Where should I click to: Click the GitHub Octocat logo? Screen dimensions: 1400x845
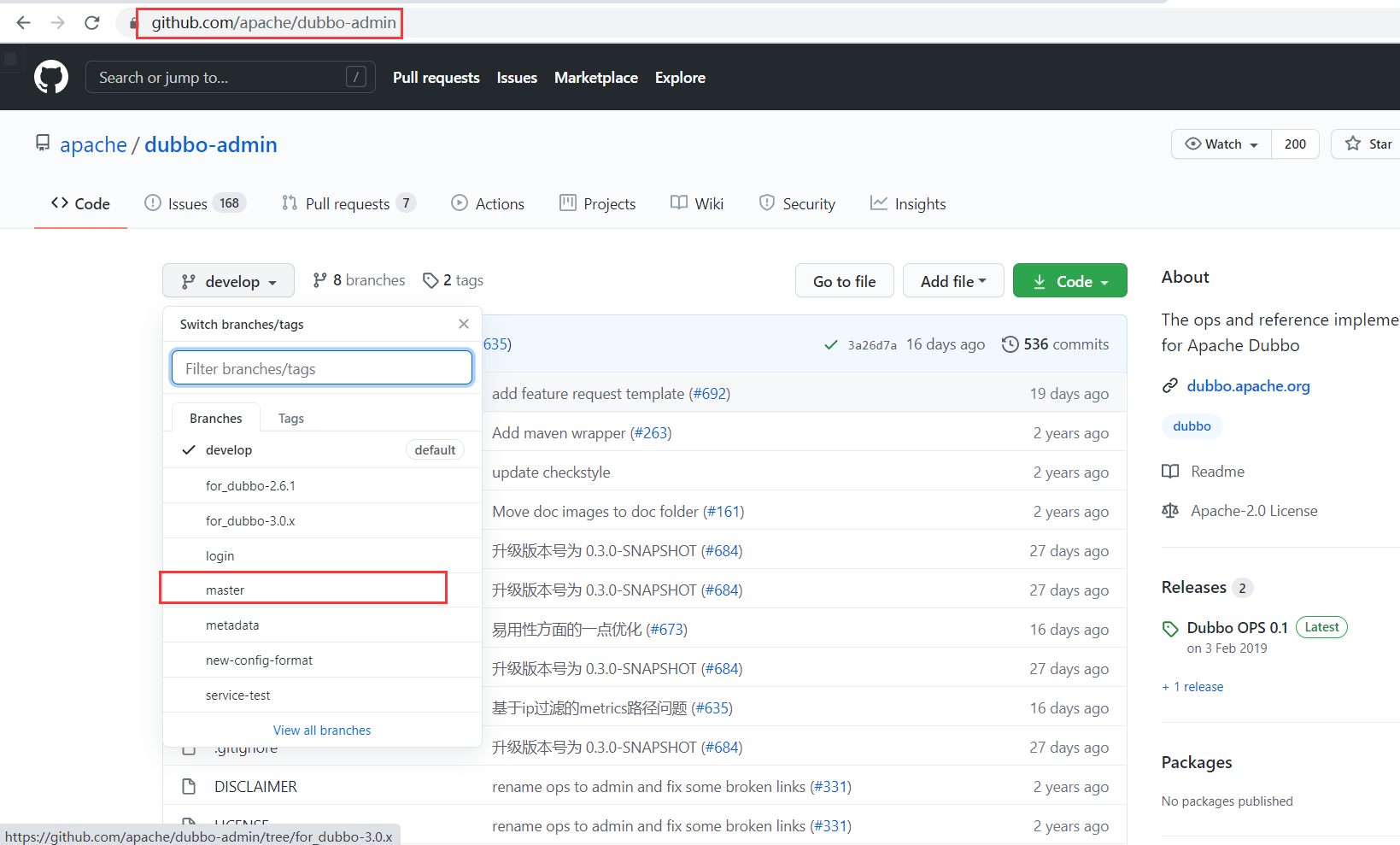pos(51,77)
